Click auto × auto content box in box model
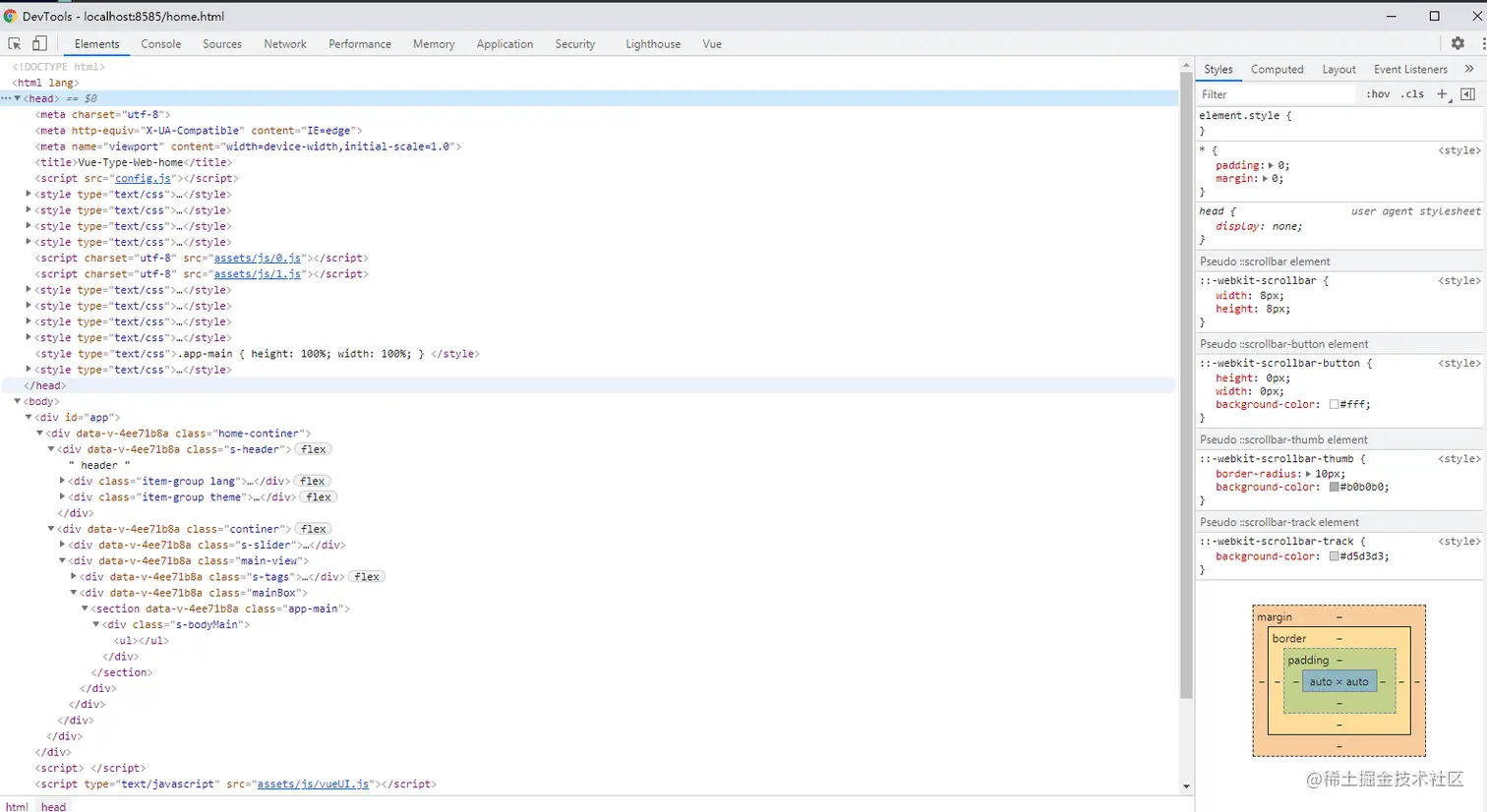Viewport: 1487px width, 812px height. click(x=1338, y=681)
